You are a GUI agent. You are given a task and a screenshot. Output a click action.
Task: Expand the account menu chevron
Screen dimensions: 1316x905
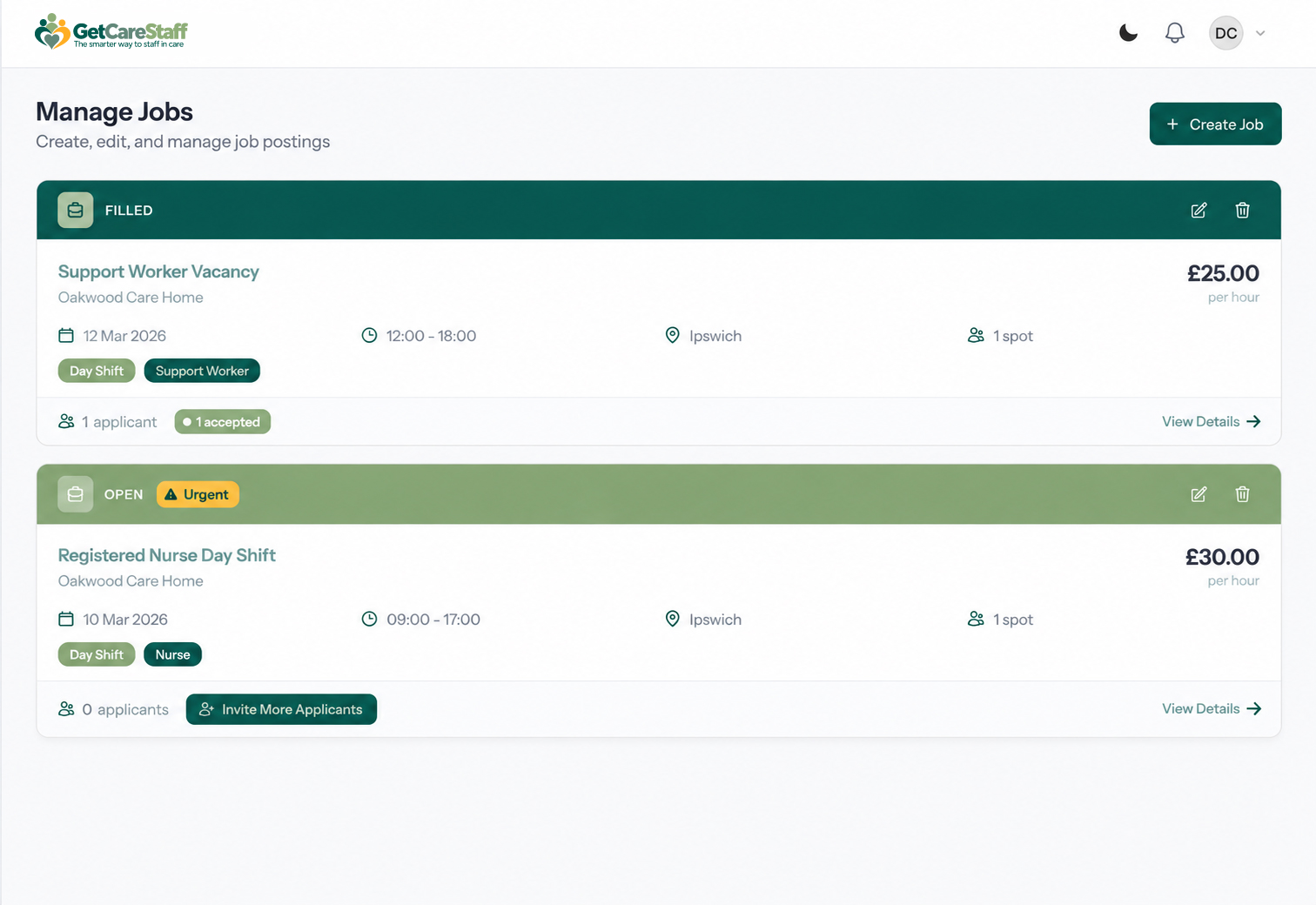pos(1260,33)
